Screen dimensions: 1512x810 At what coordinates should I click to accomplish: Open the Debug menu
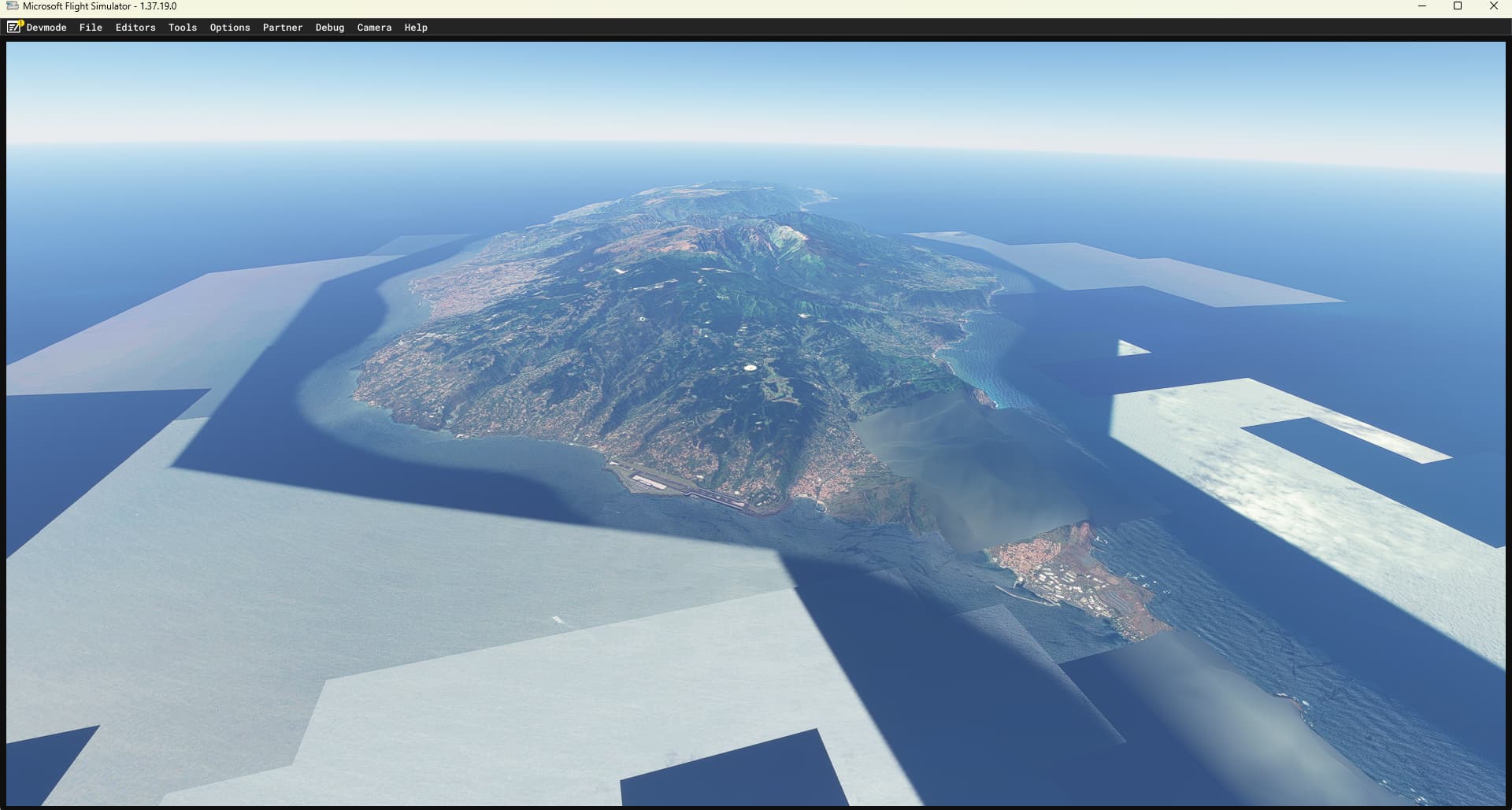click(330, 28)
